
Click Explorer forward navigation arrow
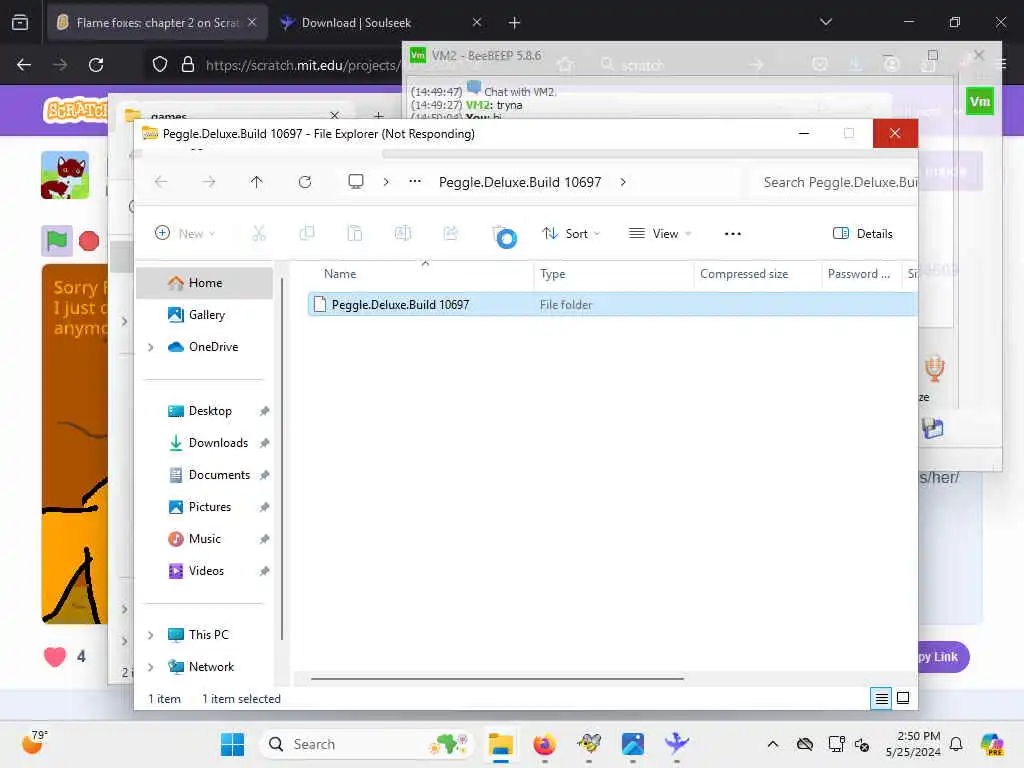[208, 182]
